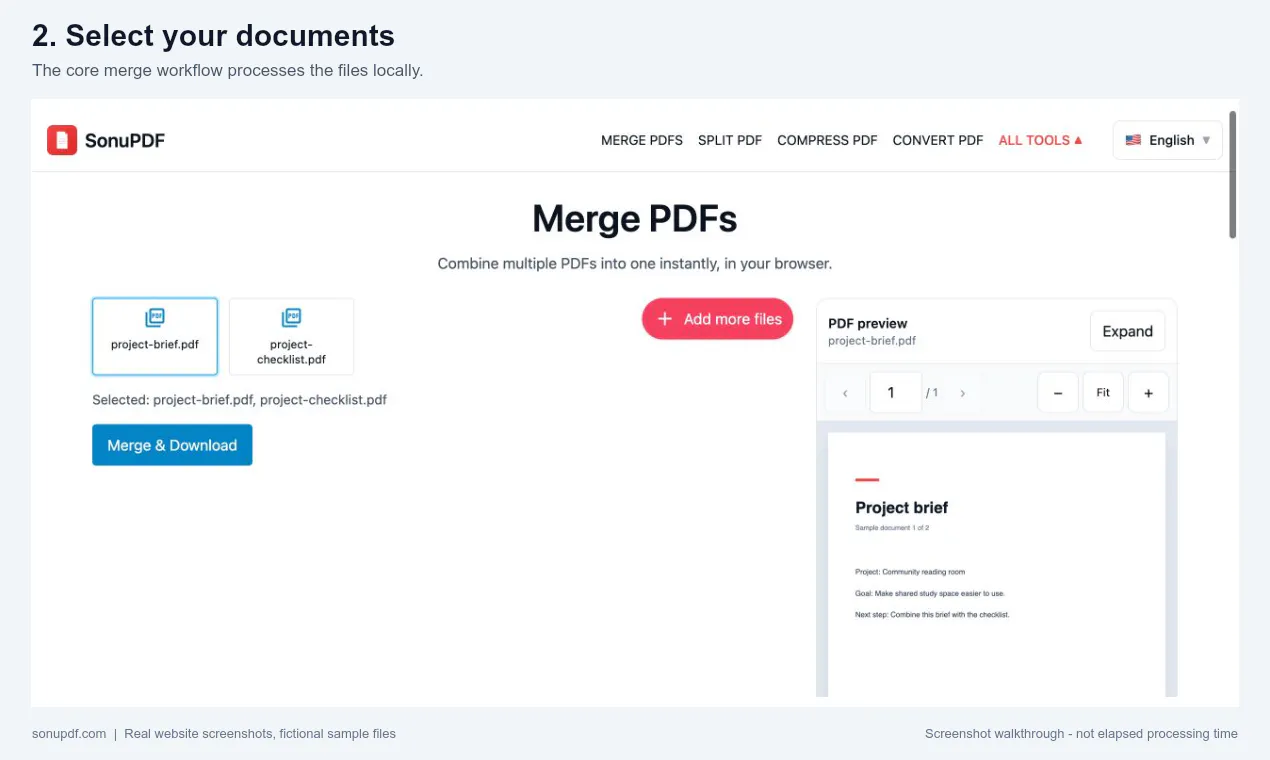Zoom in the PDF preview

(1148, 393)
